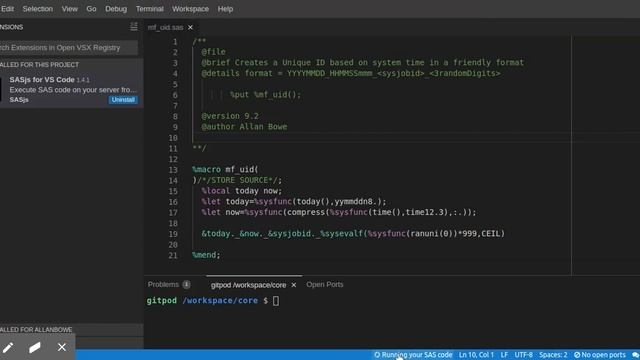Screen dimensions: 640x360
Task: Focus the Search Extensions in Open VSX Registry field
Action: click(69, 47)
